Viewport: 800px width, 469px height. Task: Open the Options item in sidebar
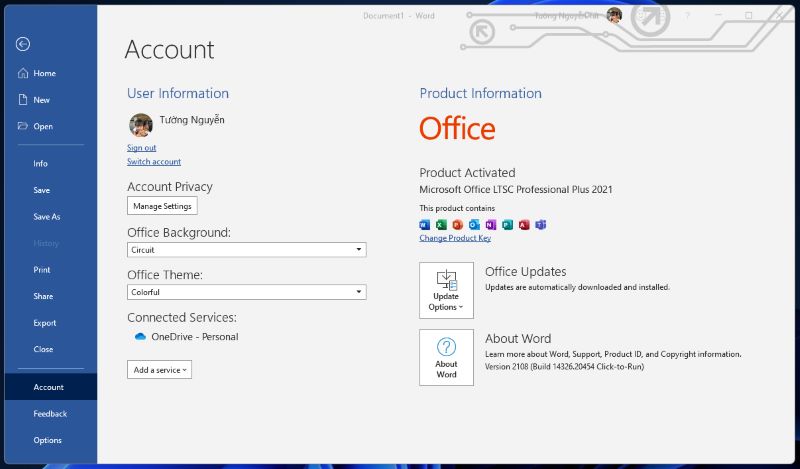(47, 440)
